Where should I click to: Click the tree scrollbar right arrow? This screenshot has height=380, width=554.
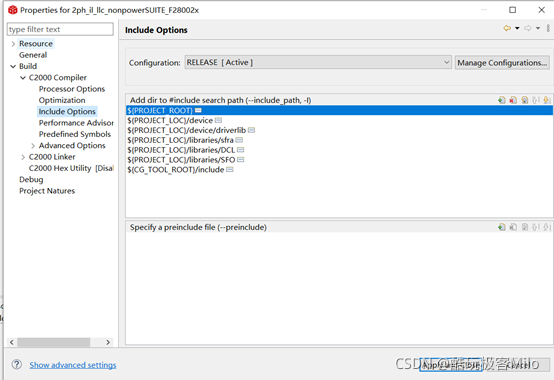tap(108, 342)
